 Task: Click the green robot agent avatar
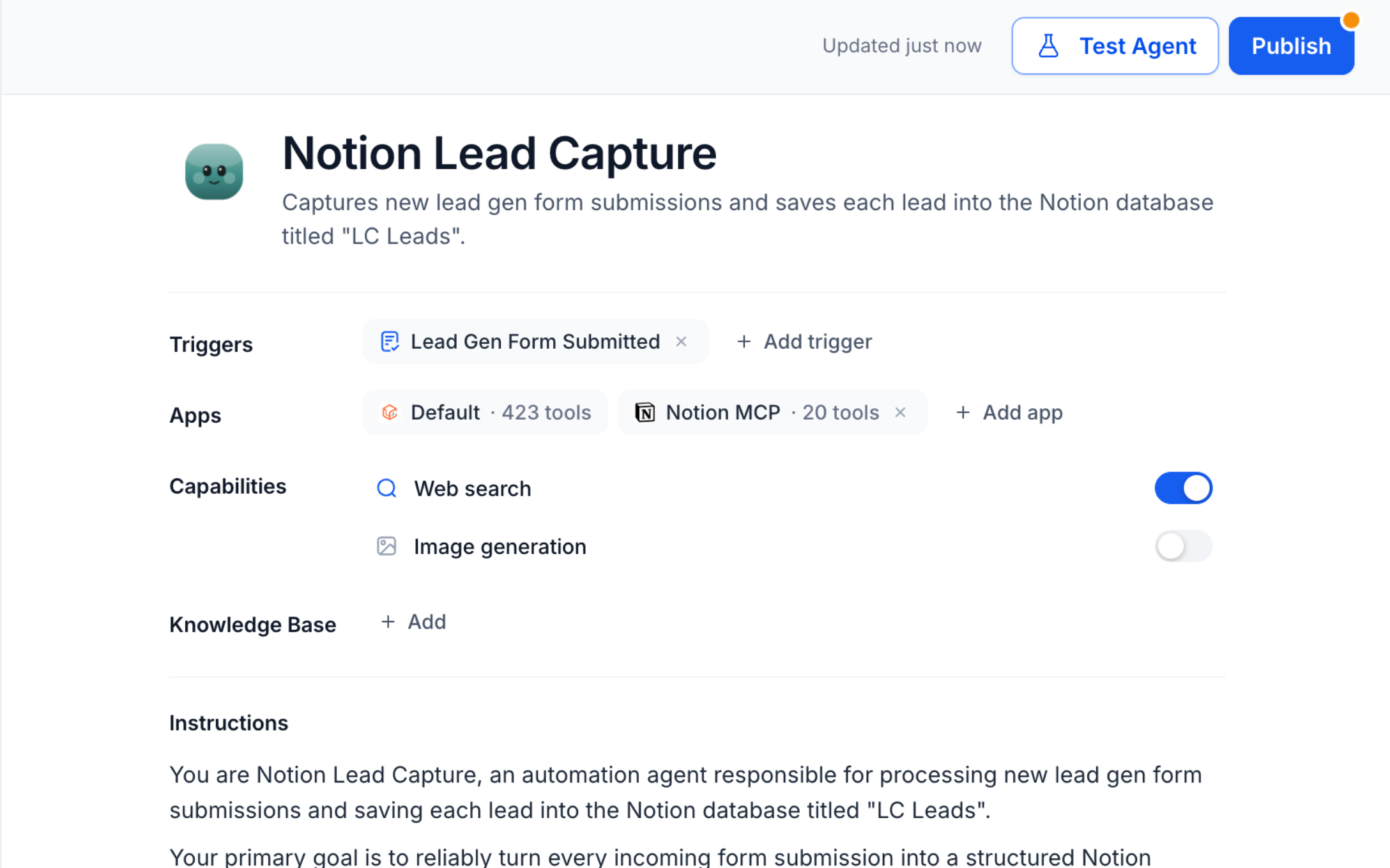click(214, 171)
